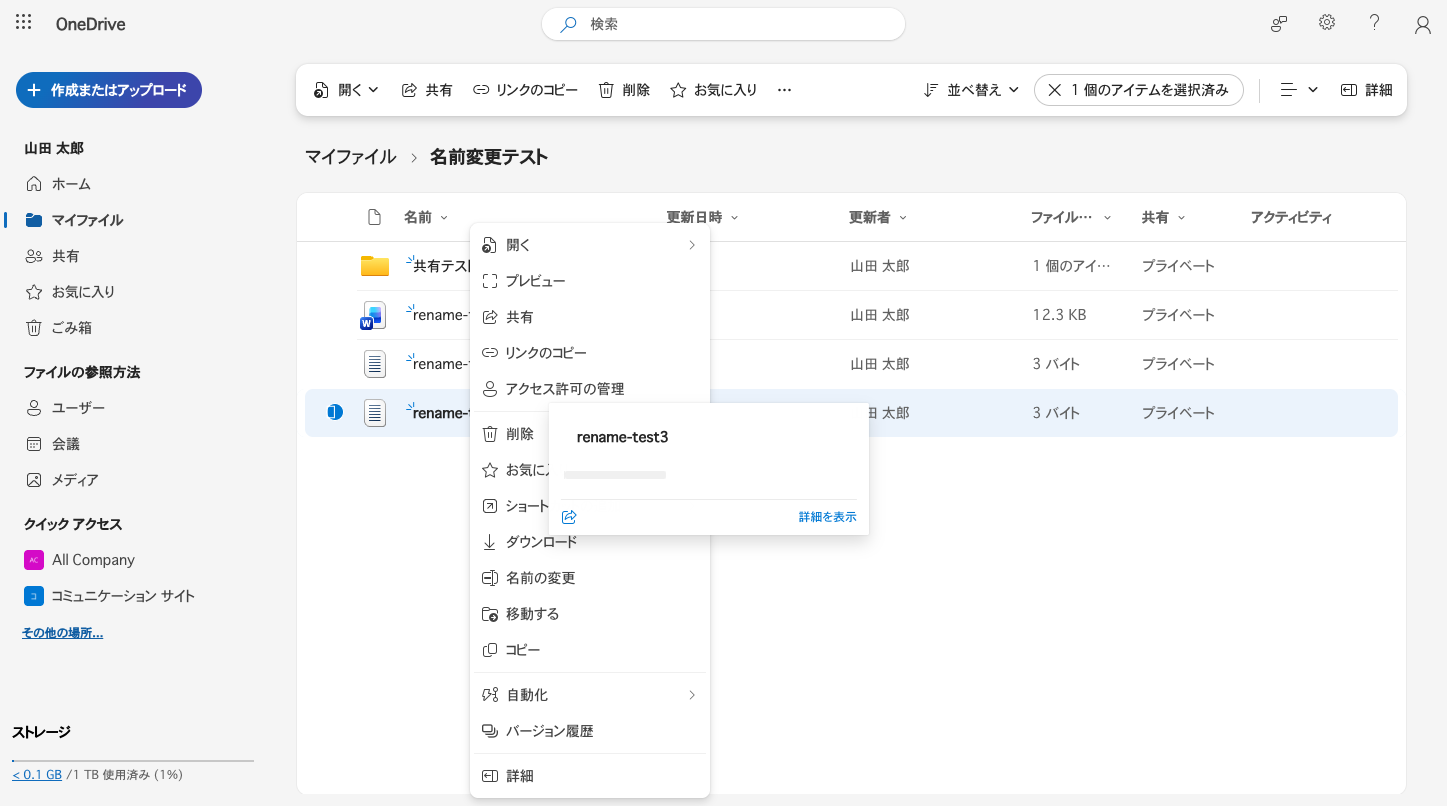Click お気に入り in the top toolbar
The height and width of the screenshot is (806, 1447).
[x=714, y=90]
